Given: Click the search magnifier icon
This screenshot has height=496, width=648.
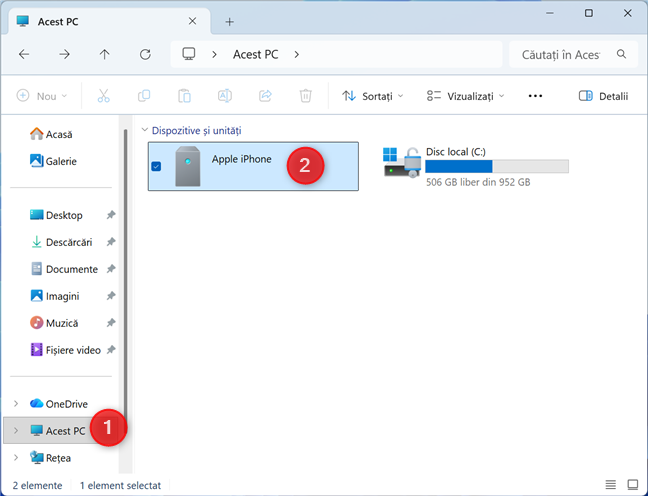Looking at the screenshot, I should point(621,54).
